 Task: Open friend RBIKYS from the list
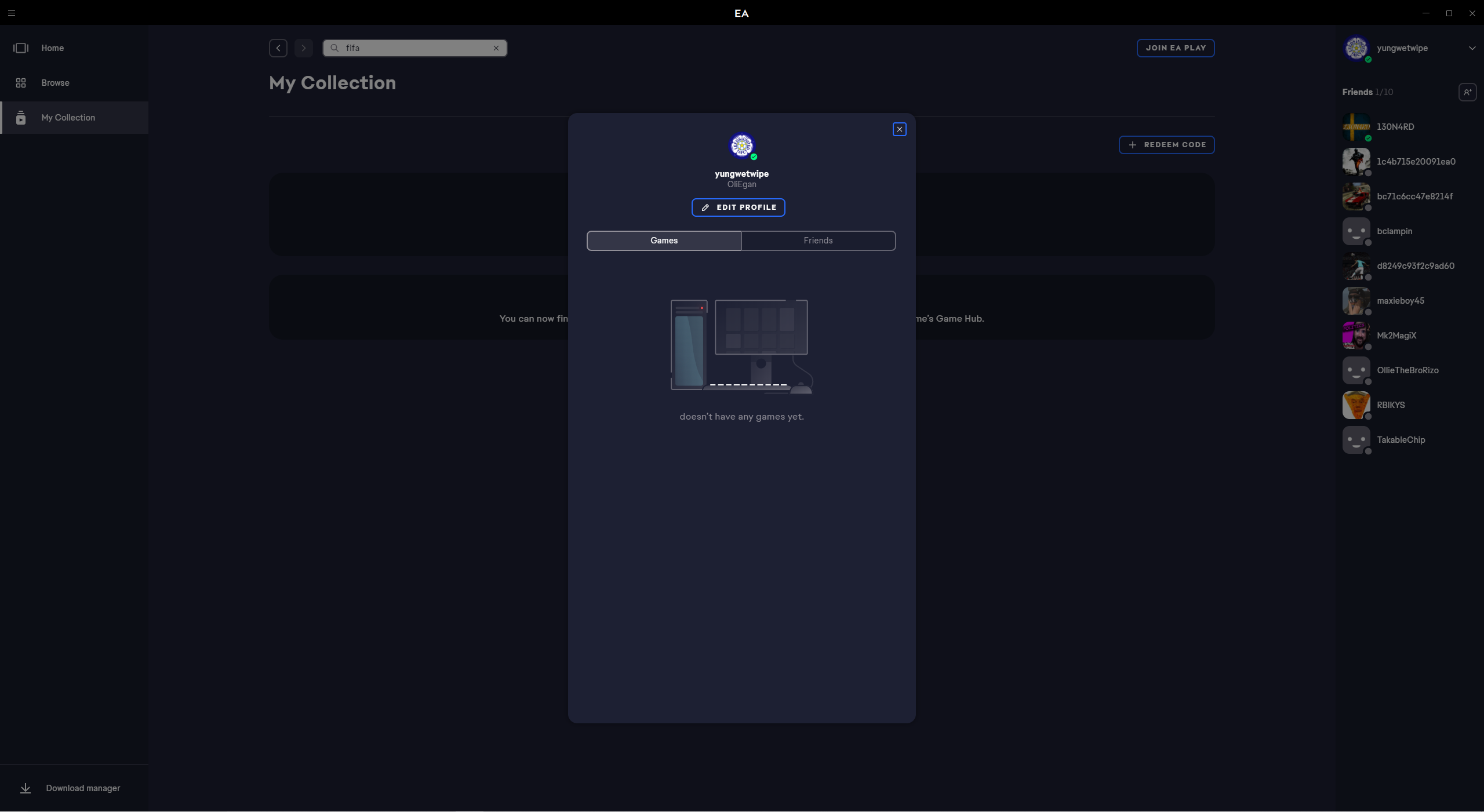(1390, 405)
